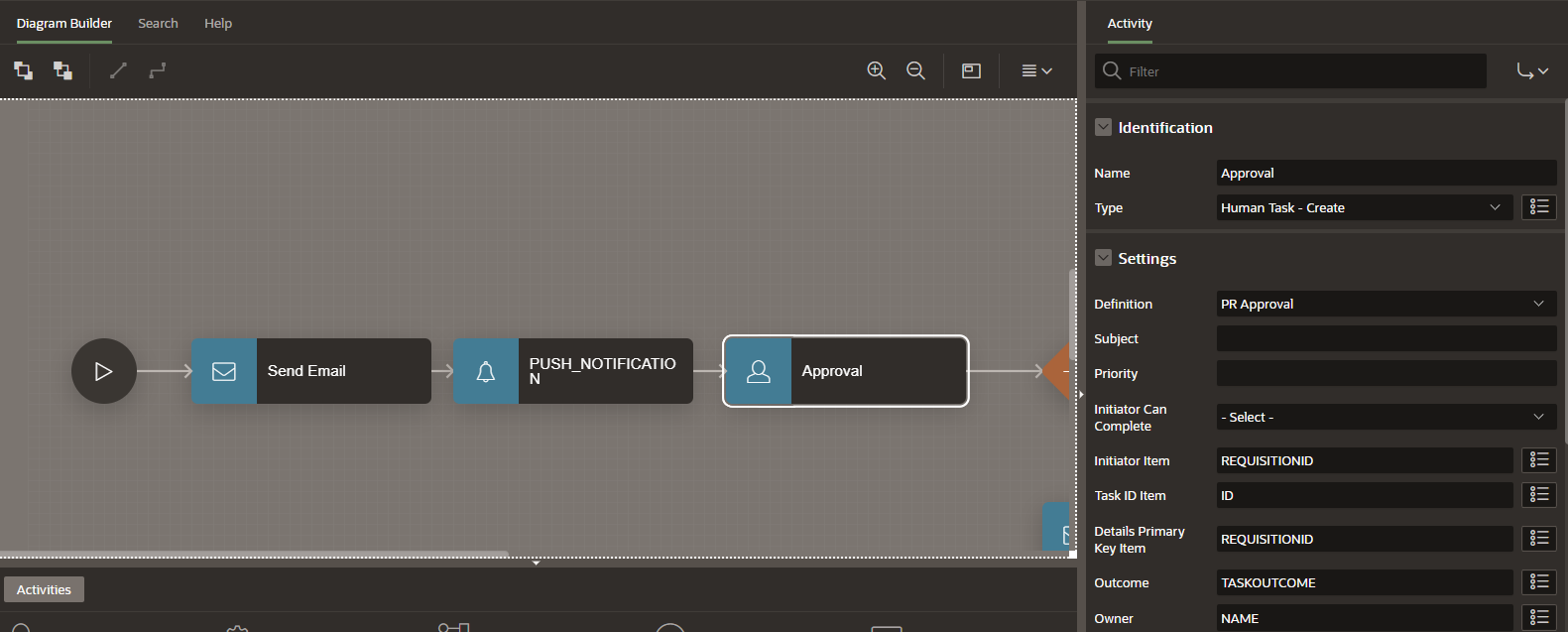Open the Initiator Can Complete dropdown
This screenshot has width=1568, height=632.
1387,417
